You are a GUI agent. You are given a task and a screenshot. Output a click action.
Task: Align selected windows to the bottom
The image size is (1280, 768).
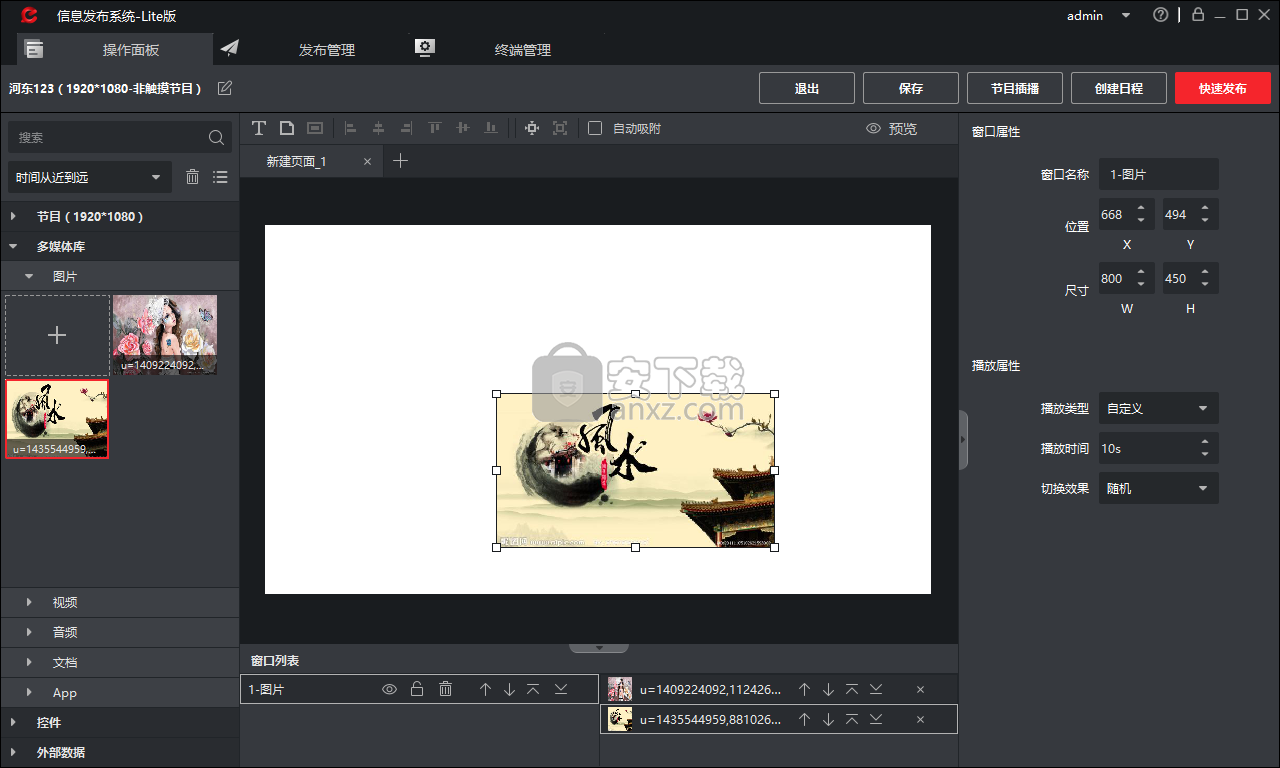(x=490, y=128)
